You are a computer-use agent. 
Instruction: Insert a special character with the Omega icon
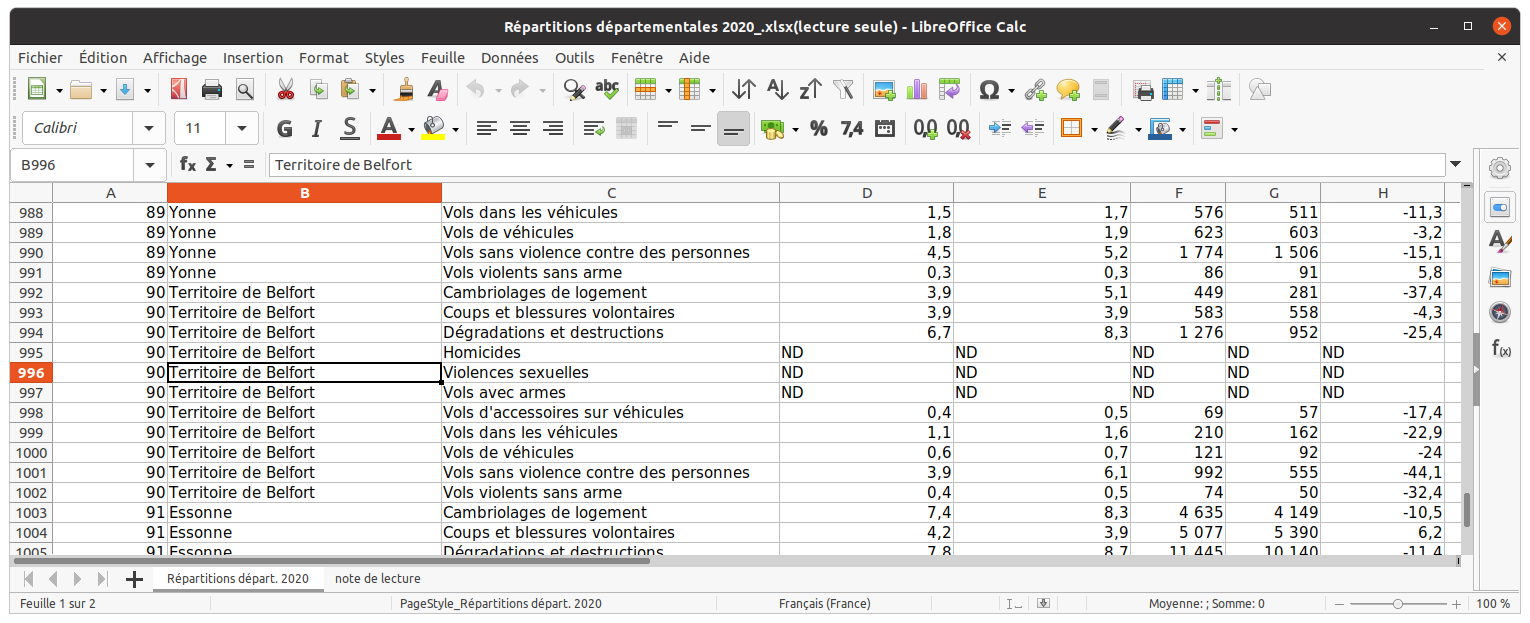coord(989,90)
